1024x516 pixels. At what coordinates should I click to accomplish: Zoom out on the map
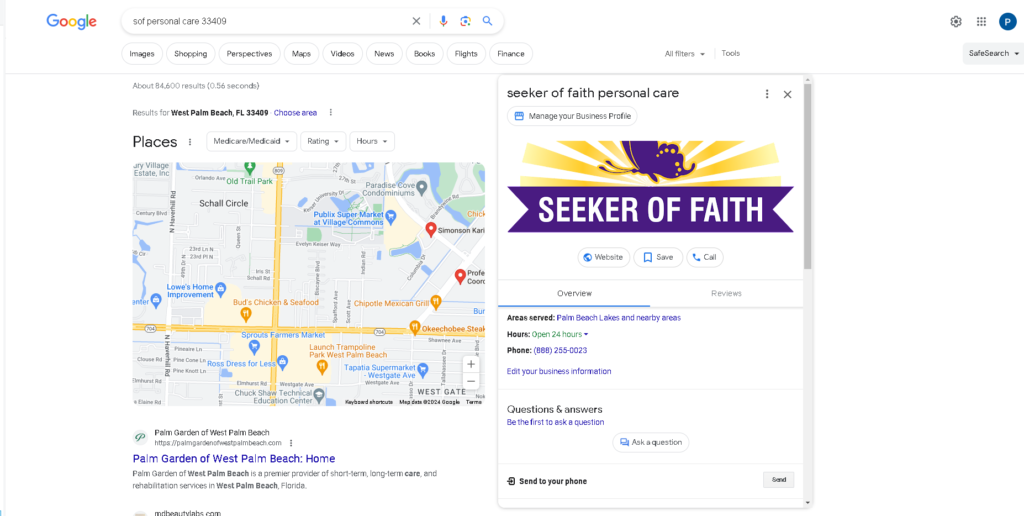(x=471, y=381)
